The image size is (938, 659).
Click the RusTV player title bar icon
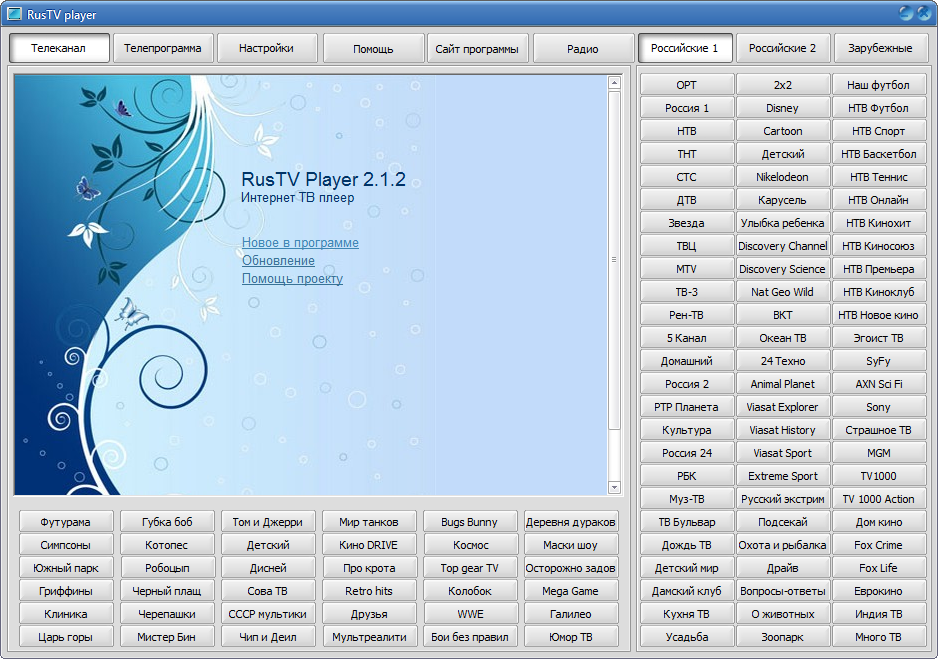(x=14, y=13)
